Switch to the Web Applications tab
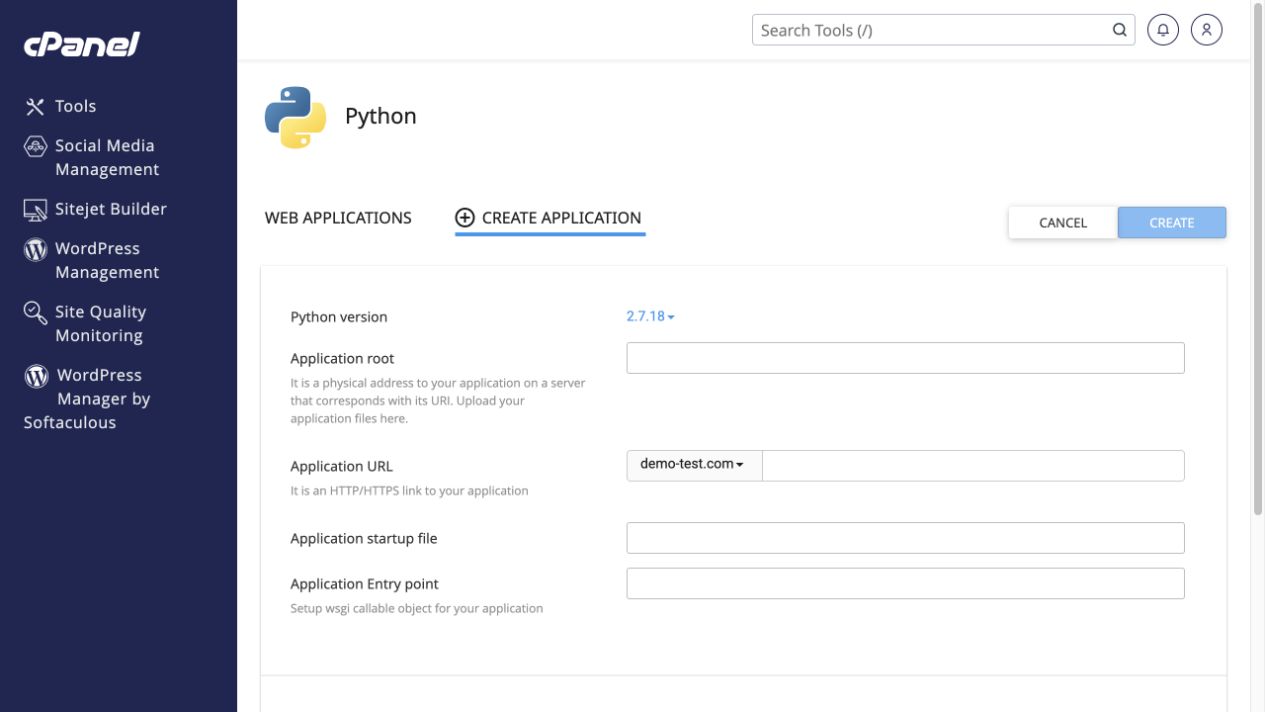This screenshot has height=712, width=1265. tap(338, 218)
